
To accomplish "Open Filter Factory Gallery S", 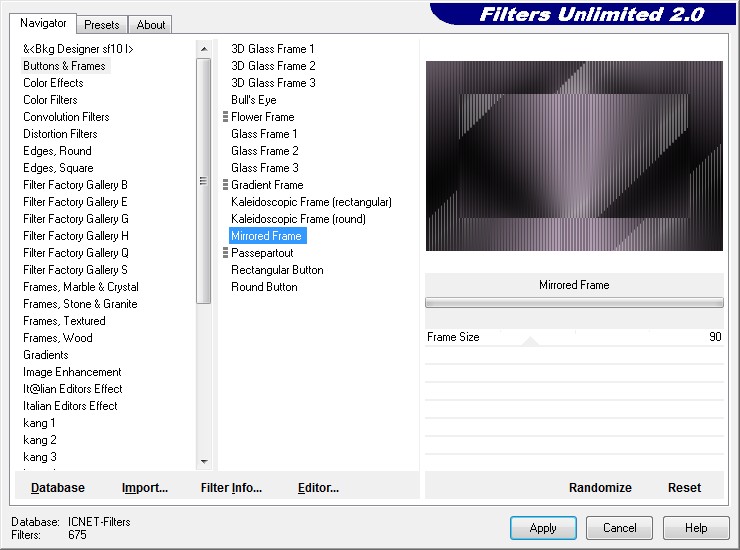I will click(76, 270).
